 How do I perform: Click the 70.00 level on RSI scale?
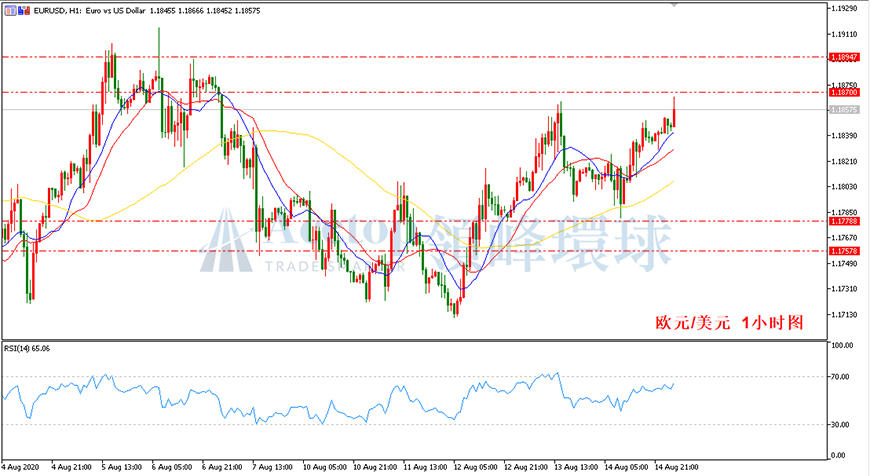pyautogui.click(x=839, y=377)
